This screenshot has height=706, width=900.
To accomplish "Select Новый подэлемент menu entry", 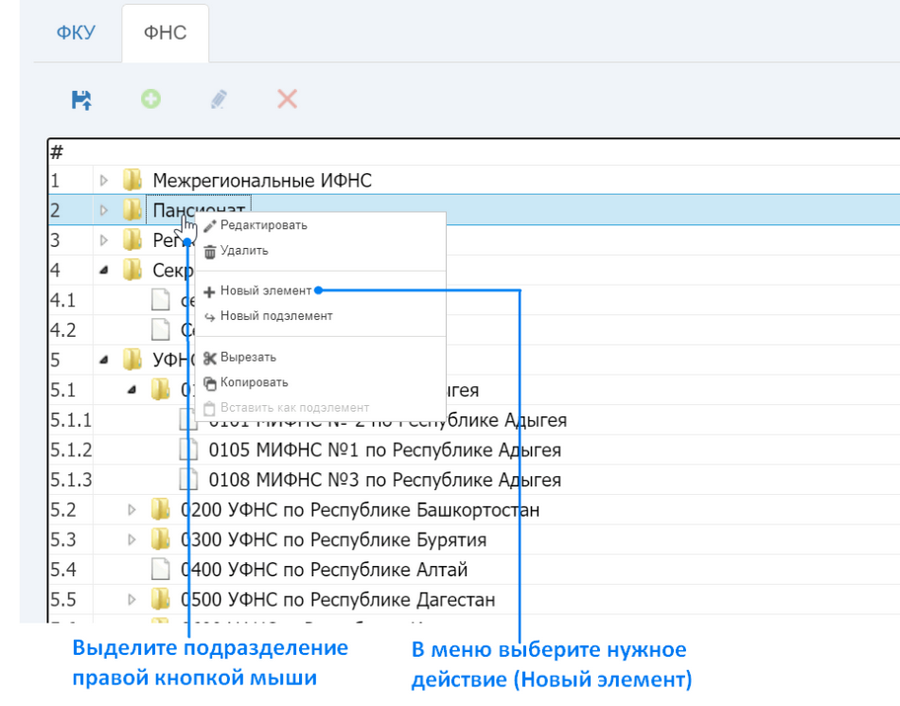I will [276, 316].
